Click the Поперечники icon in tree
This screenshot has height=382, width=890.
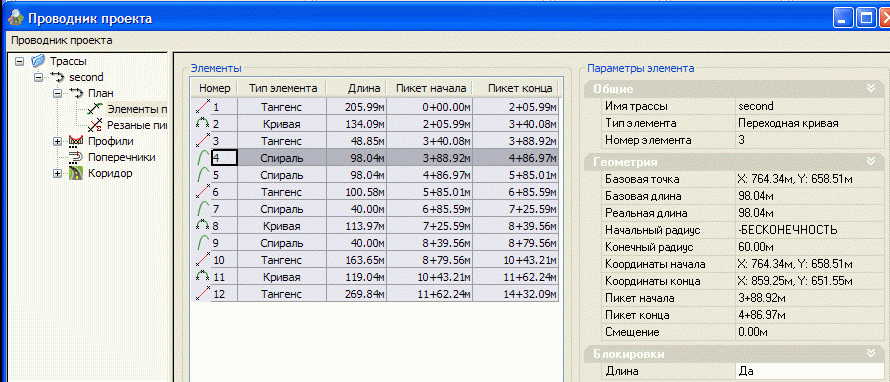coord(75,157)
